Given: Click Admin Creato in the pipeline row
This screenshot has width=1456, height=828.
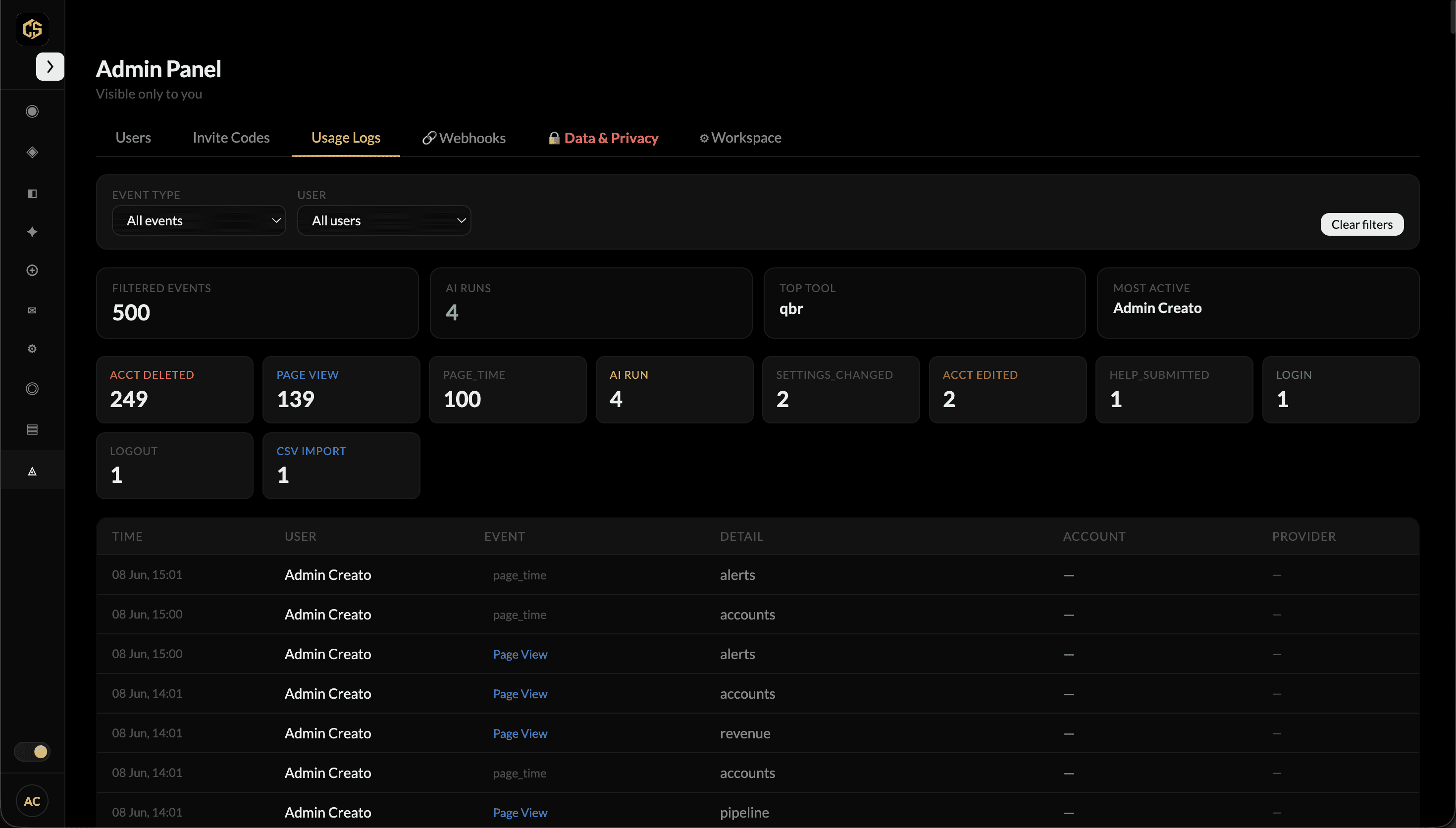Looking at the screenshot, I should coord(327,813).
